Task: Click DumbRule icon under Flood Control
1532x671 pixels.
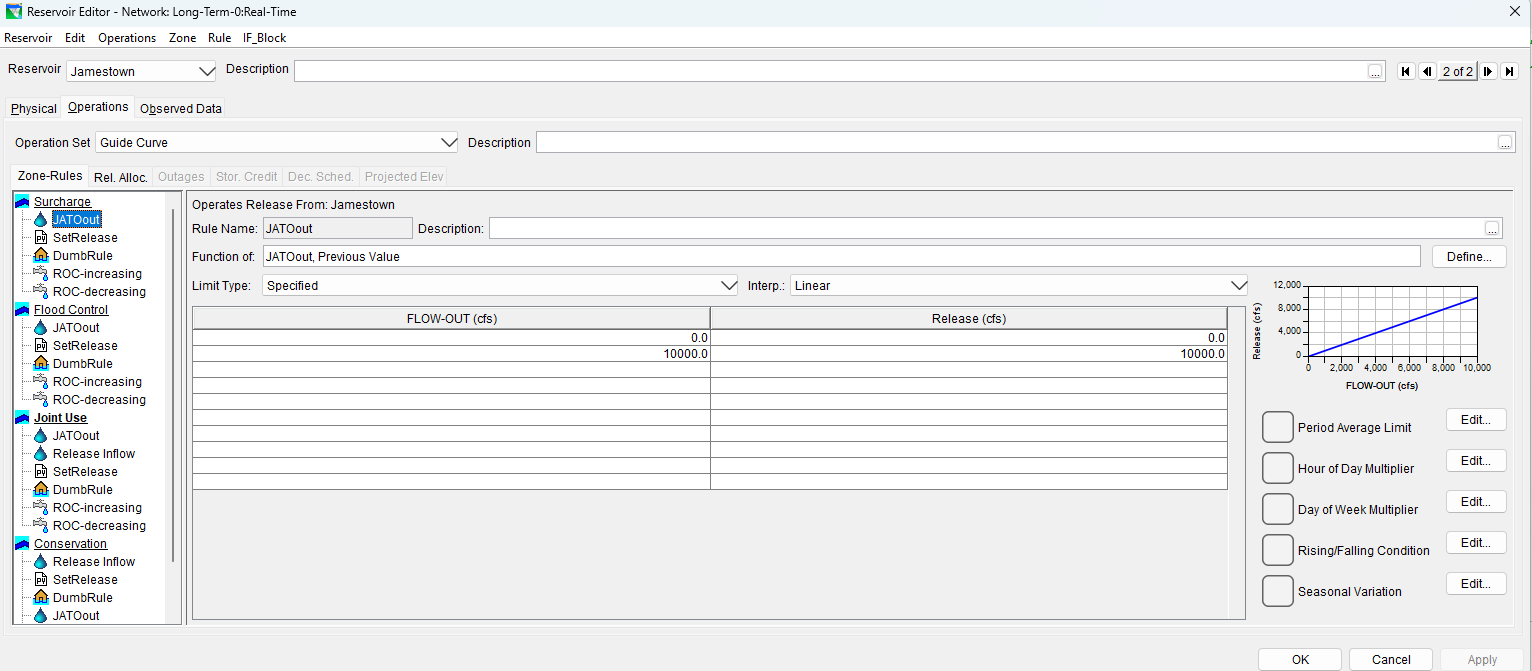Action: click(40, 364)
